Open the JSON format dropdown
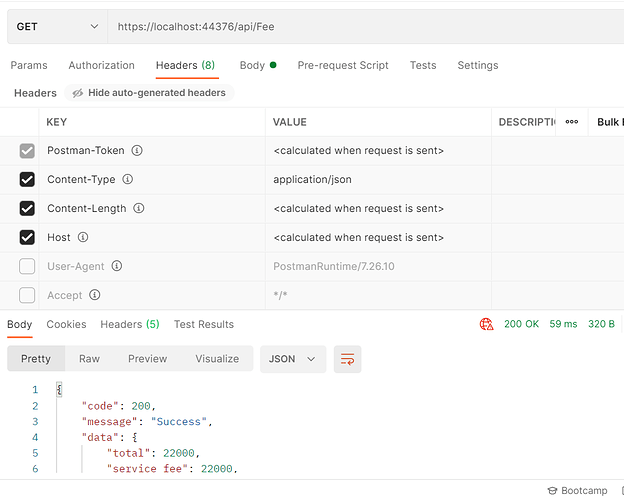The image size is (624, 500). 293,359
